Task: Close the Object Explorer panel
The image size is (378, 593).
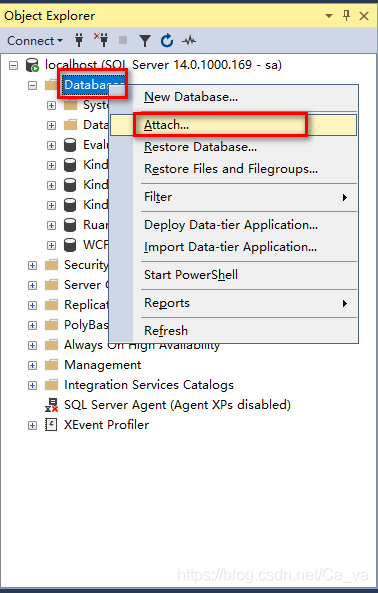Action: pos(364,16)
